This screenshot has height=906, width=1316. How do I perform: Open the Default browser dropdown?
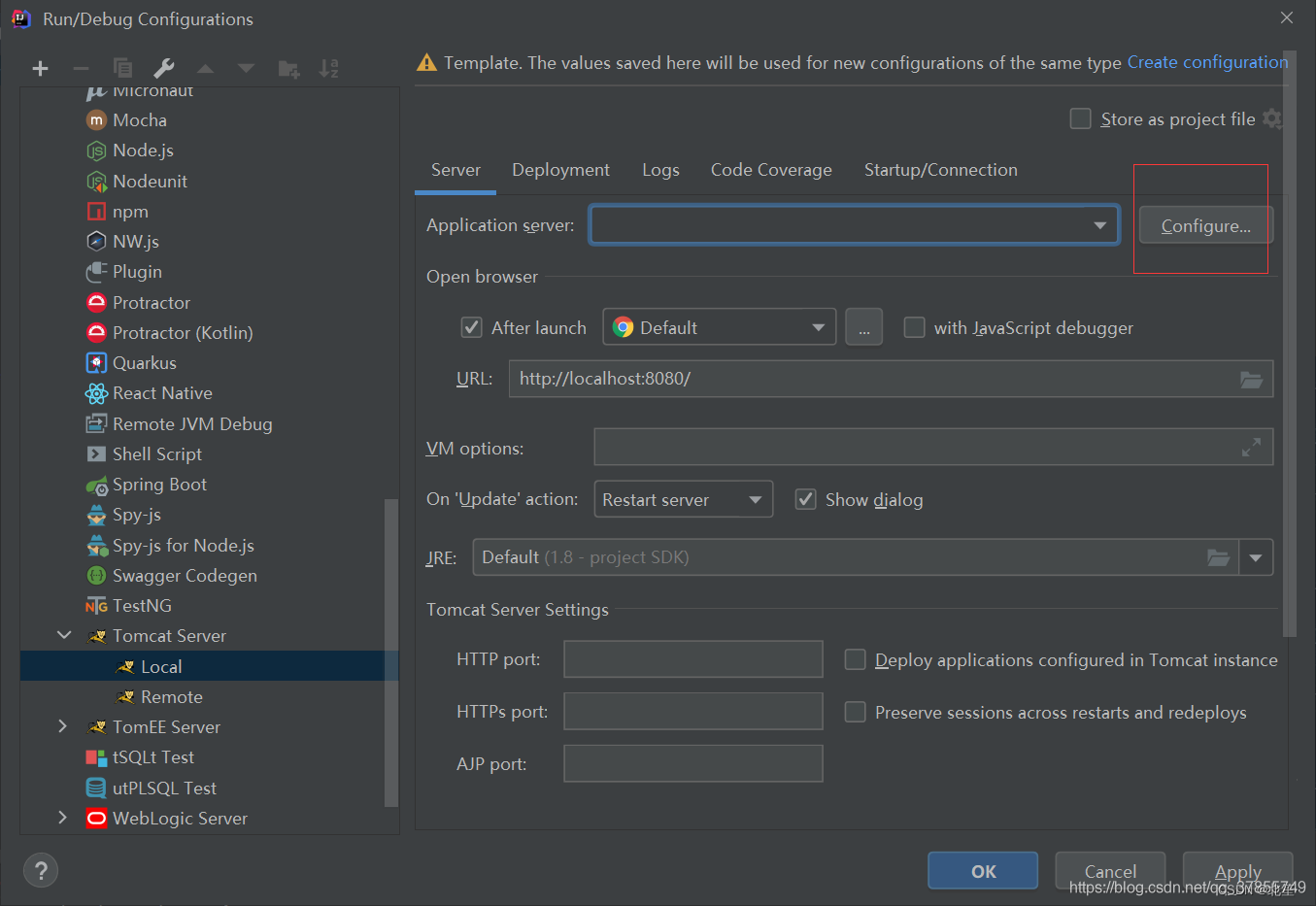point(719,327)
